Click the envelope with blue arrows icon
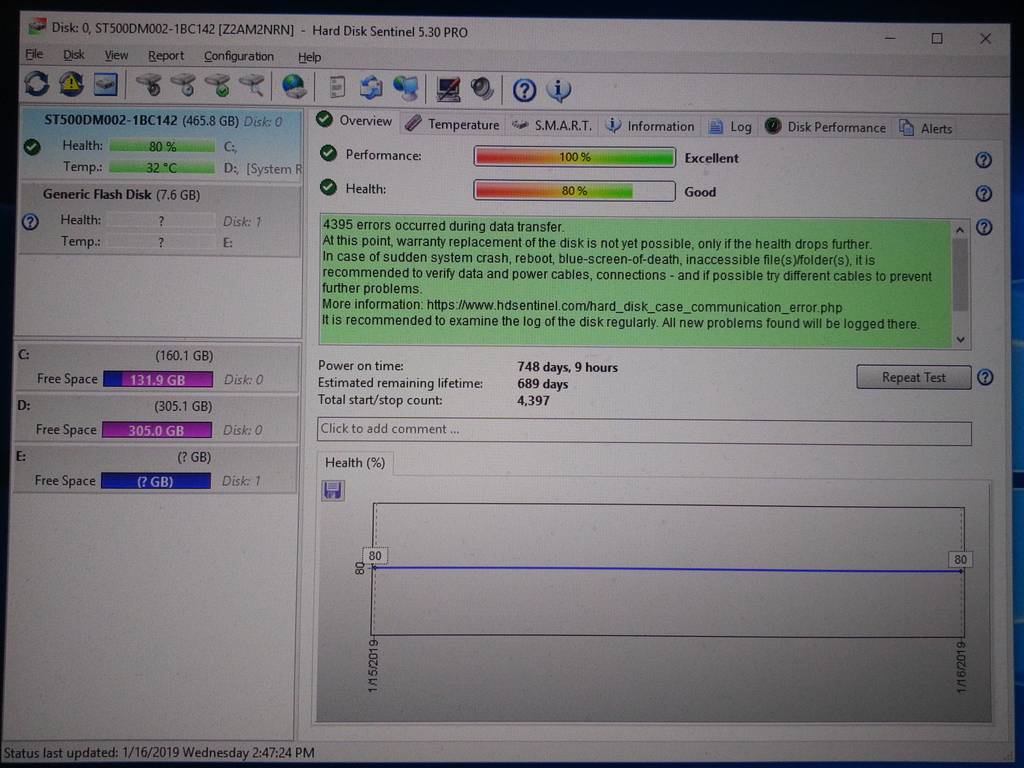Viewport: 1024px width, 768px height. pos(371,88)
